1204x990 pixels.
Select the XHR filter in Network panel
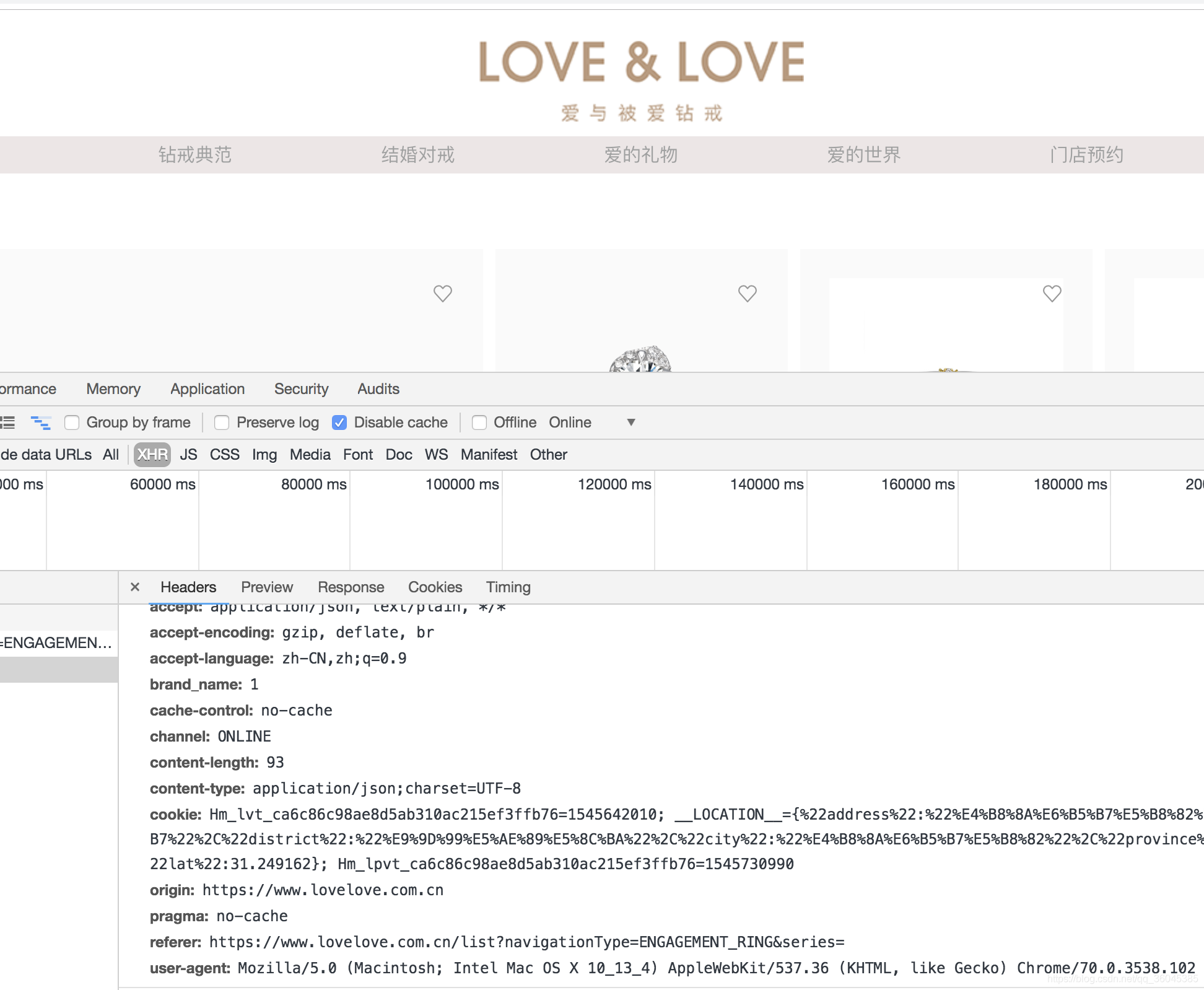(x=151, y=454)
